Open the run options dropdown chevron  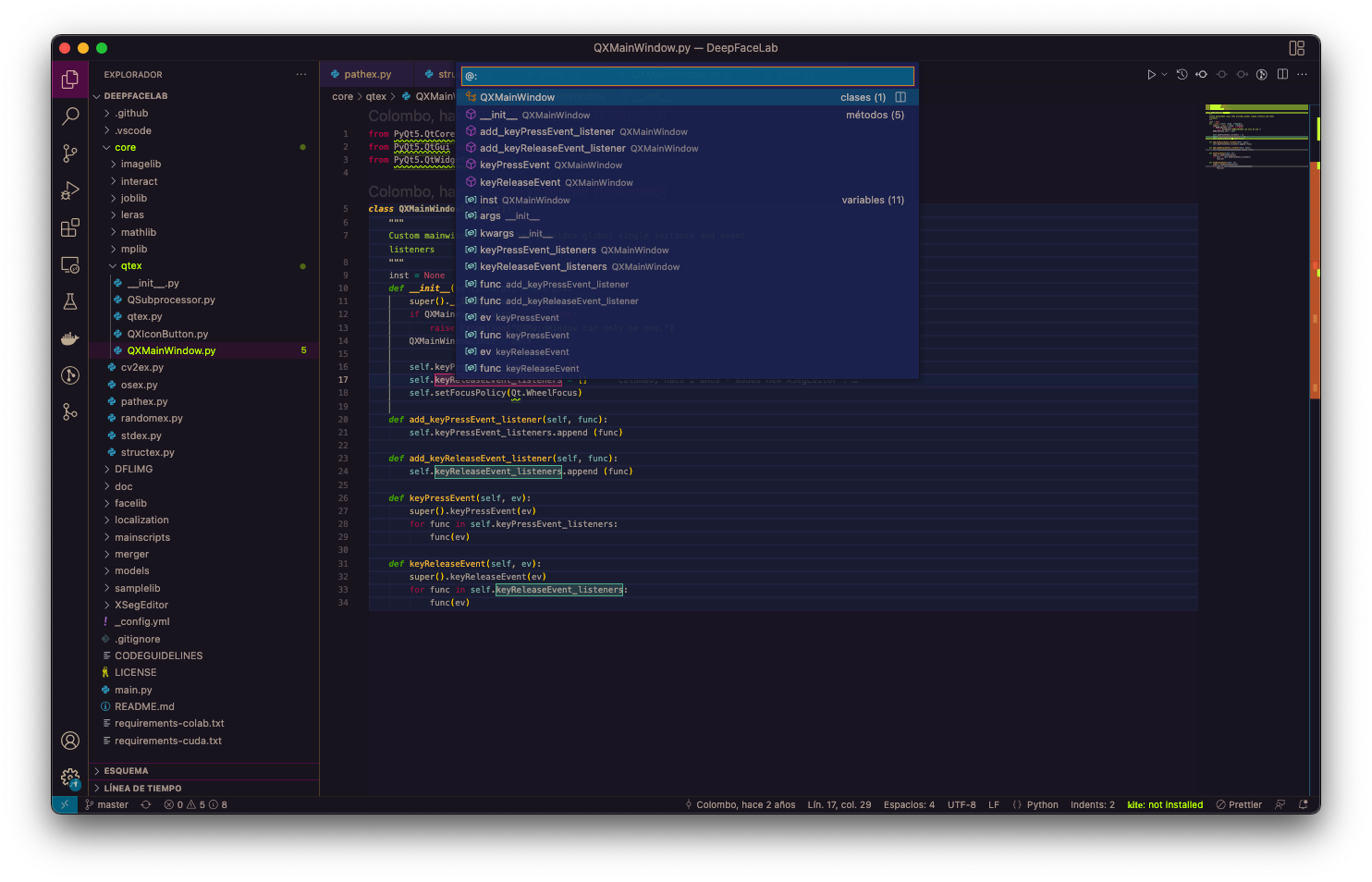pyautogui.click(x=1164, y=74)
